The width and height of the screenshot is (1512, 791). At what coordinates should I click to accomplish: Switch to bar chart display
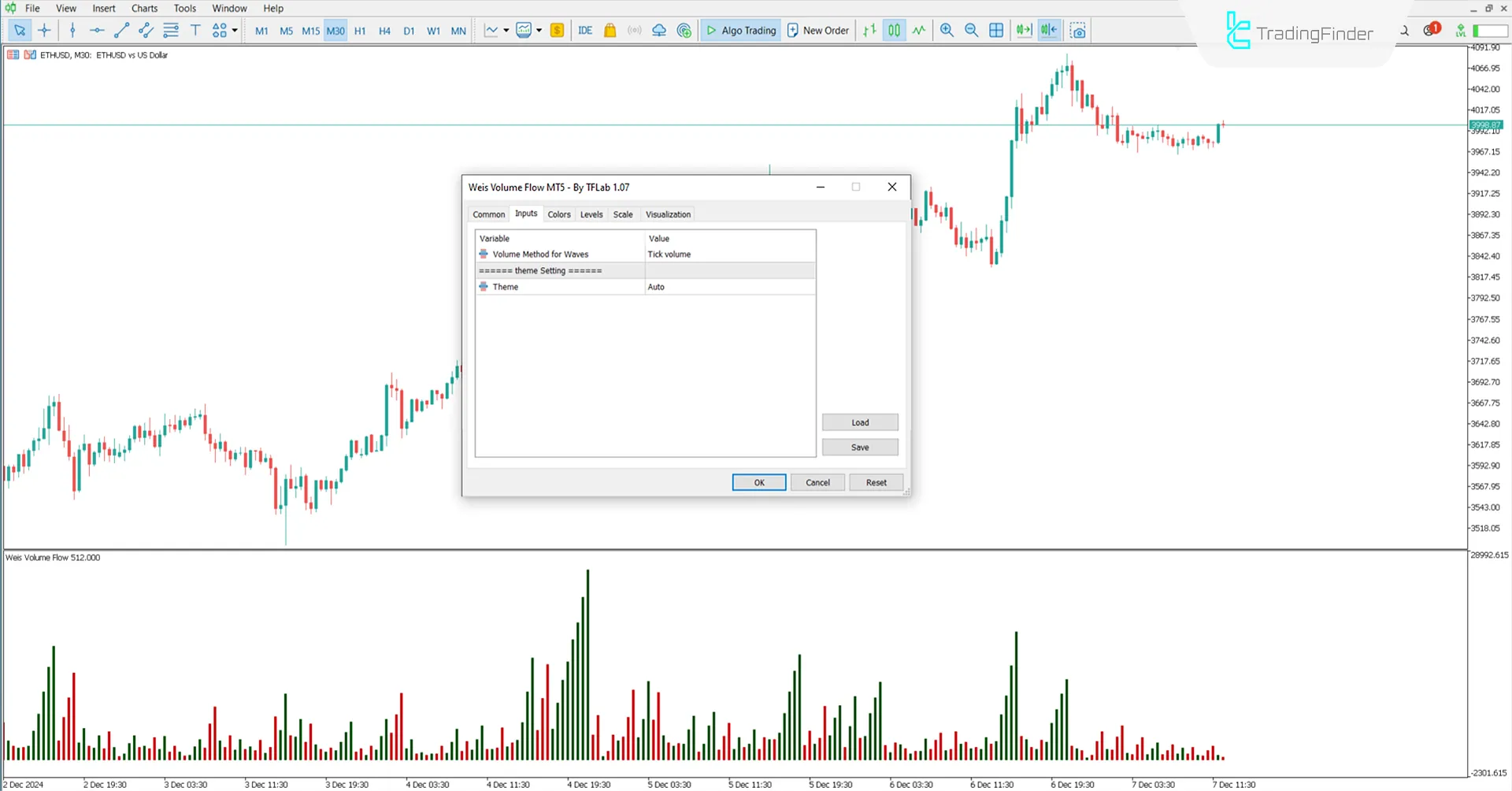point(869,31)
